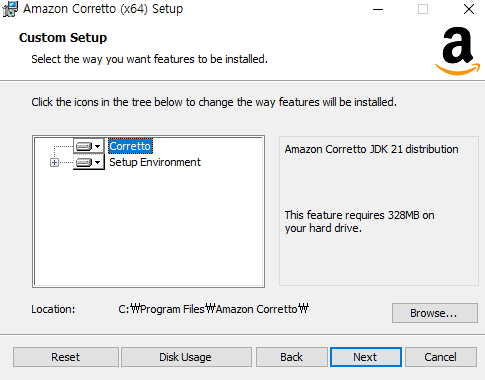Click the 'This feature requires 328MB' text
Image resolution: width=485 pixels, height=380 pixels.
click(359, 222)
